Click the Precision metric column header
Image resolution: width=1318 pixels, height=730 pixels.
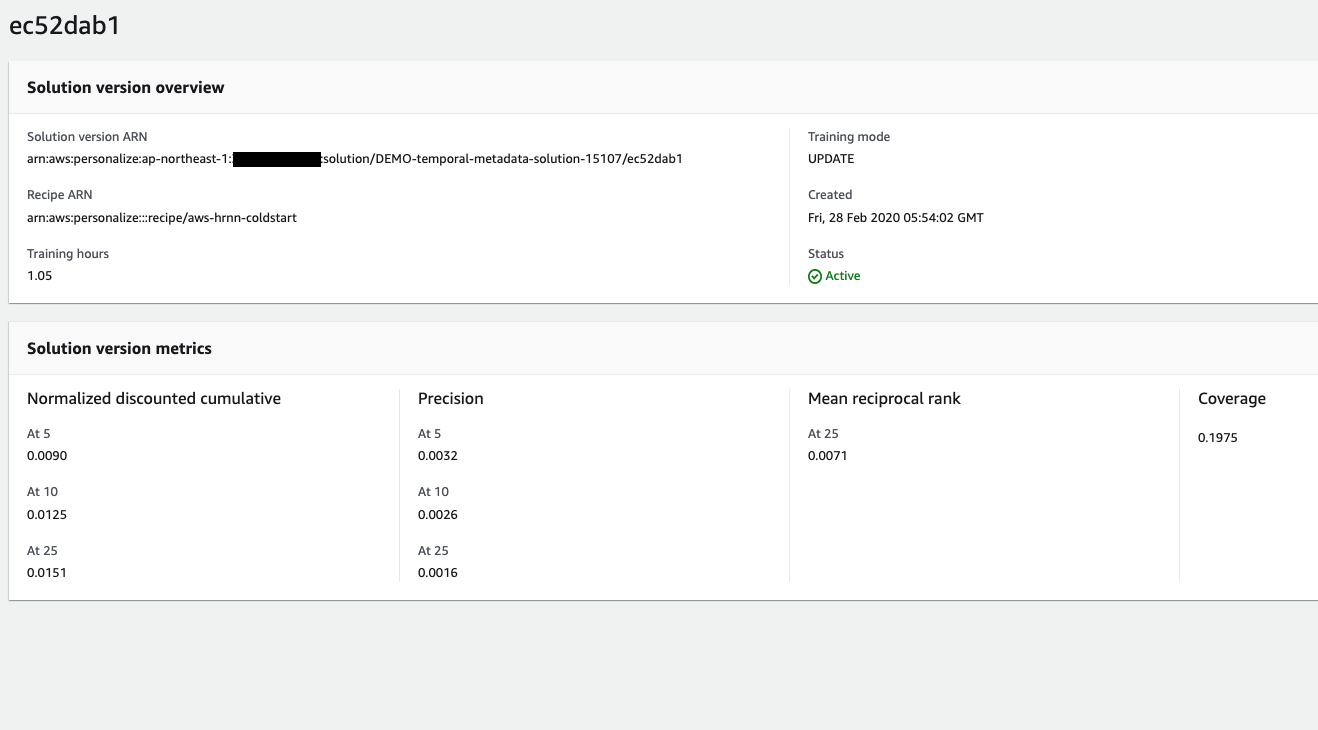[x=450, y=398]
